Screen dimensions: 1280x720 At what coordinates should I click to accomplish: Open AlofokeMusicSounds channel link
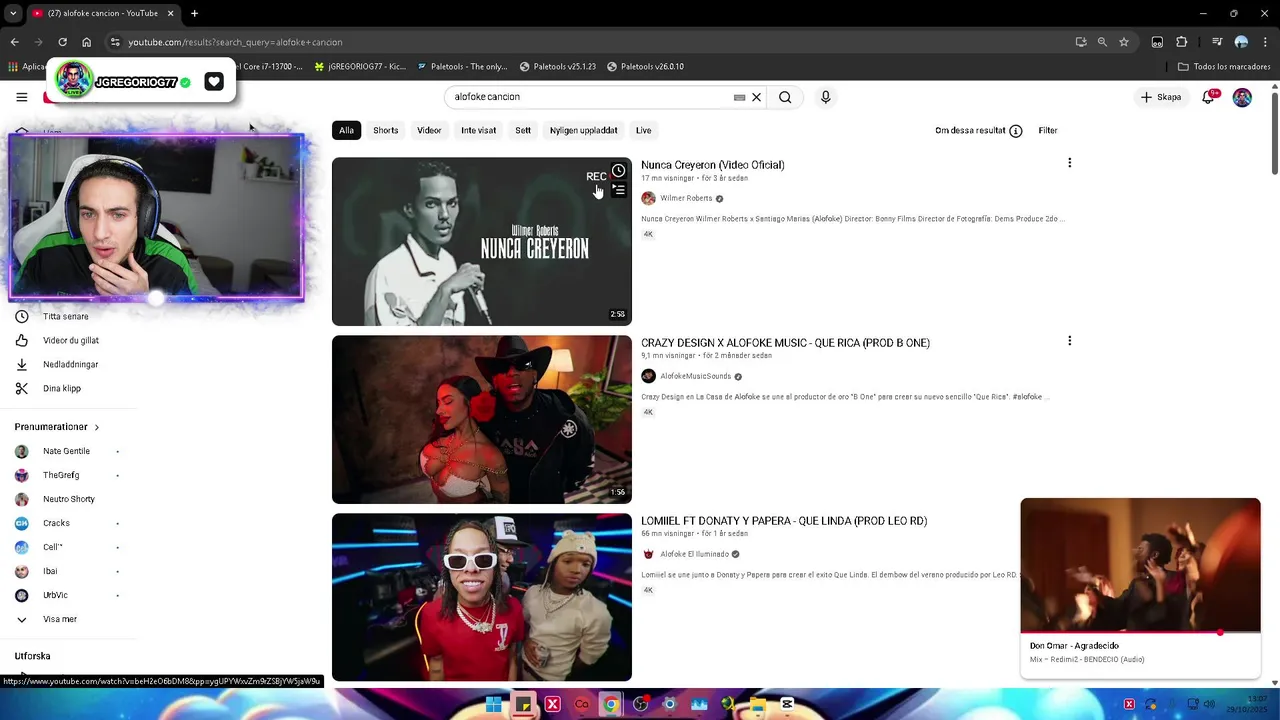pos(695,376)
